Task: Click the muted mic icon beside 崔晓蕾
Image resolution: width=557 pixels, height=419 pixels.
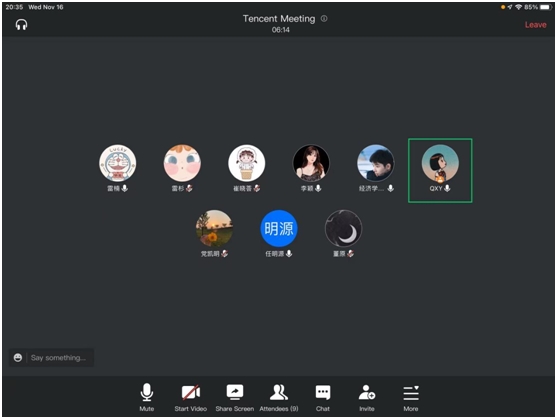Action: pos(257,188)
